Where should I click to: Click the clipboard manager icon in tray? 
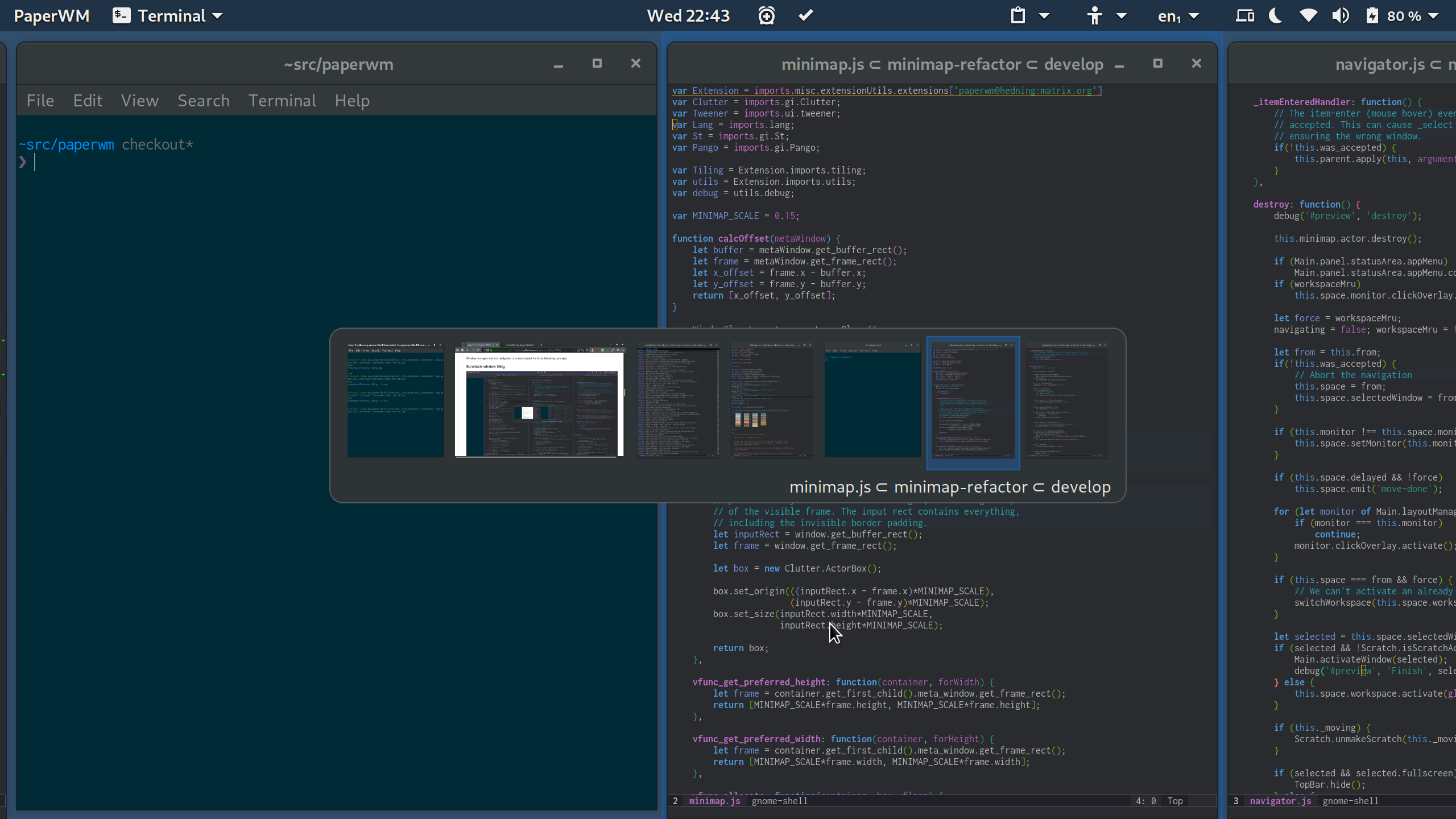(1017, 15)
